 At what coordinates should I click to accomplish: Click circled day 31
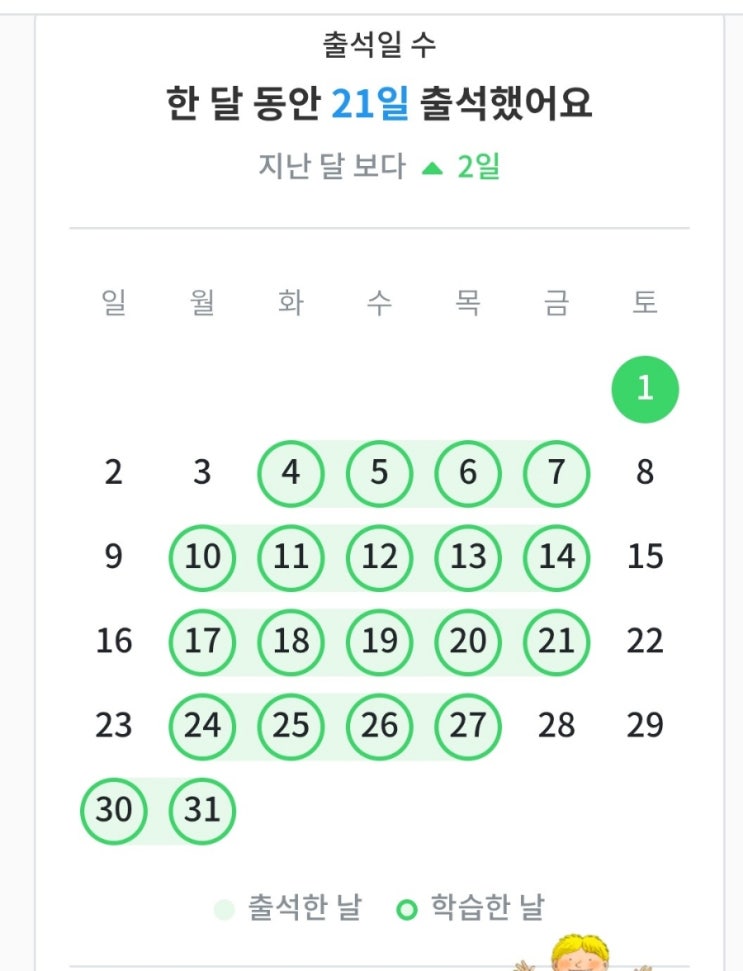tap(202, 810)
